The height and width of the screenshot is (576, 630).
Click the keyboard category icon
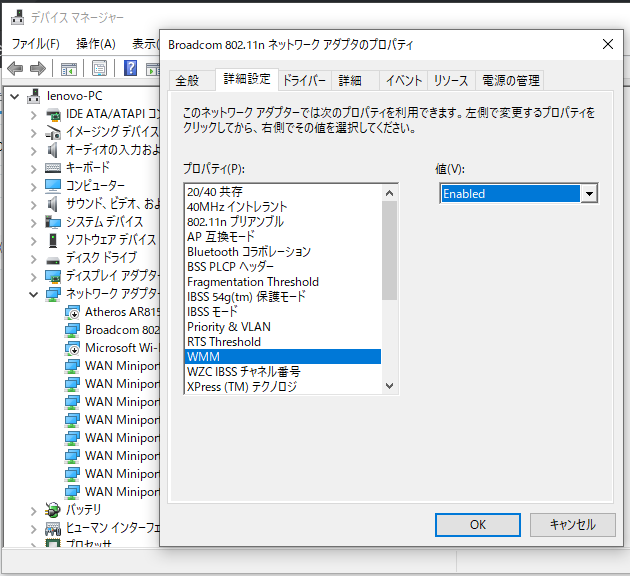tap(53, 168)
